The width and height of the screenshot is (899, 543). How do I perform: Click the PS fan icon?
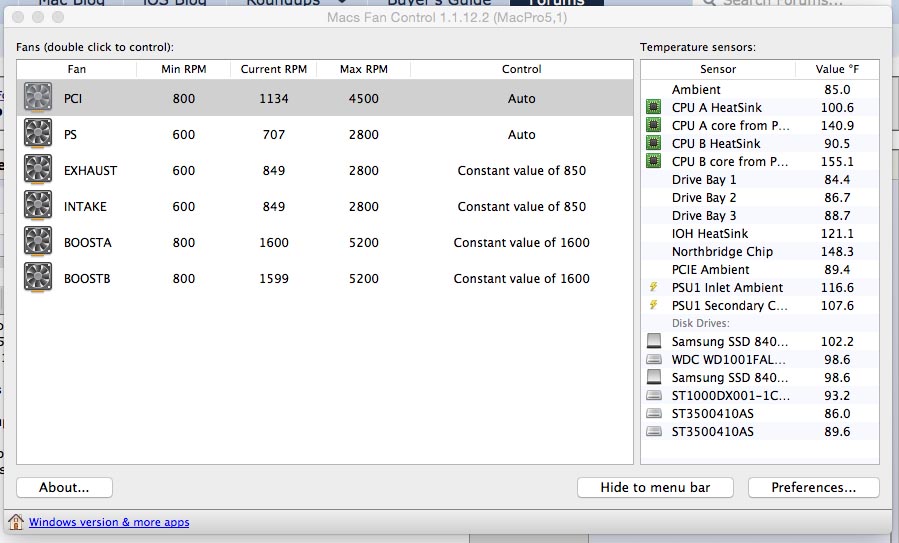[x=38, y=134]
